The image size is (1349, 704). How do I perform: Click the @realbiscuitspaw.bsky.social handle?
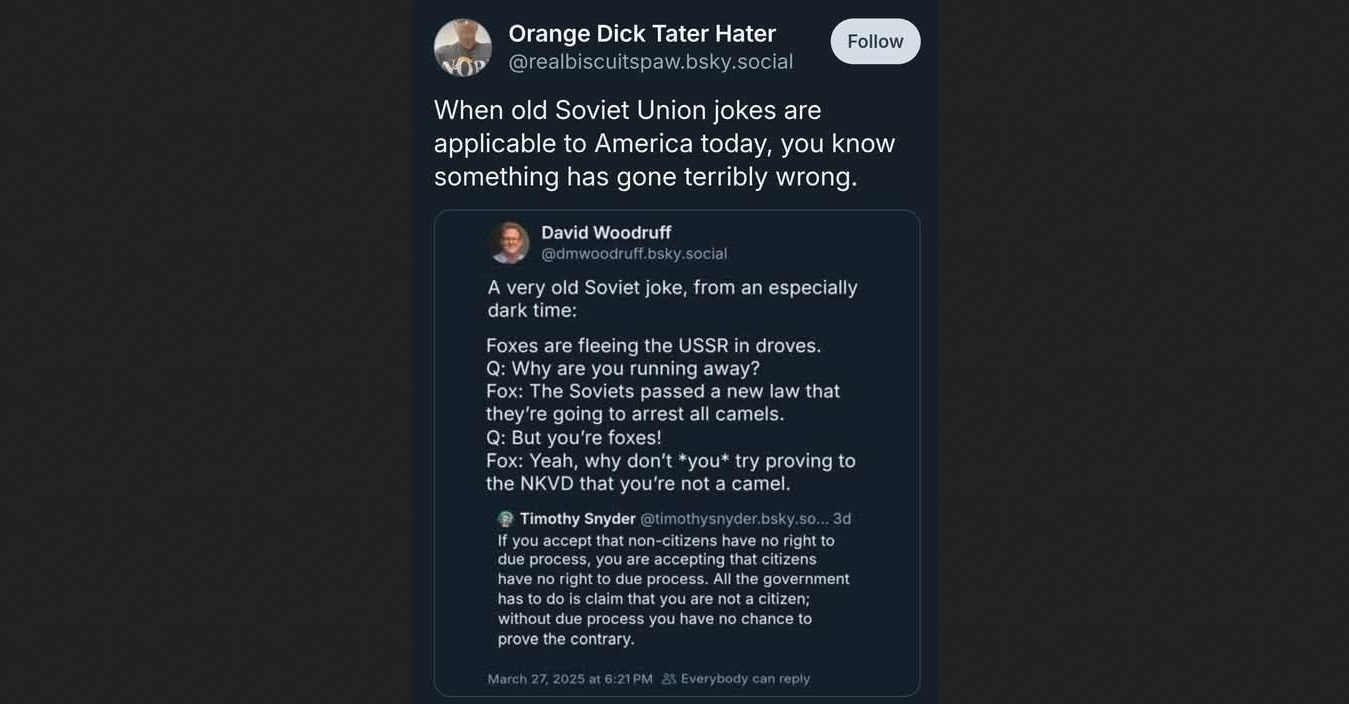(x=650, y=62)
